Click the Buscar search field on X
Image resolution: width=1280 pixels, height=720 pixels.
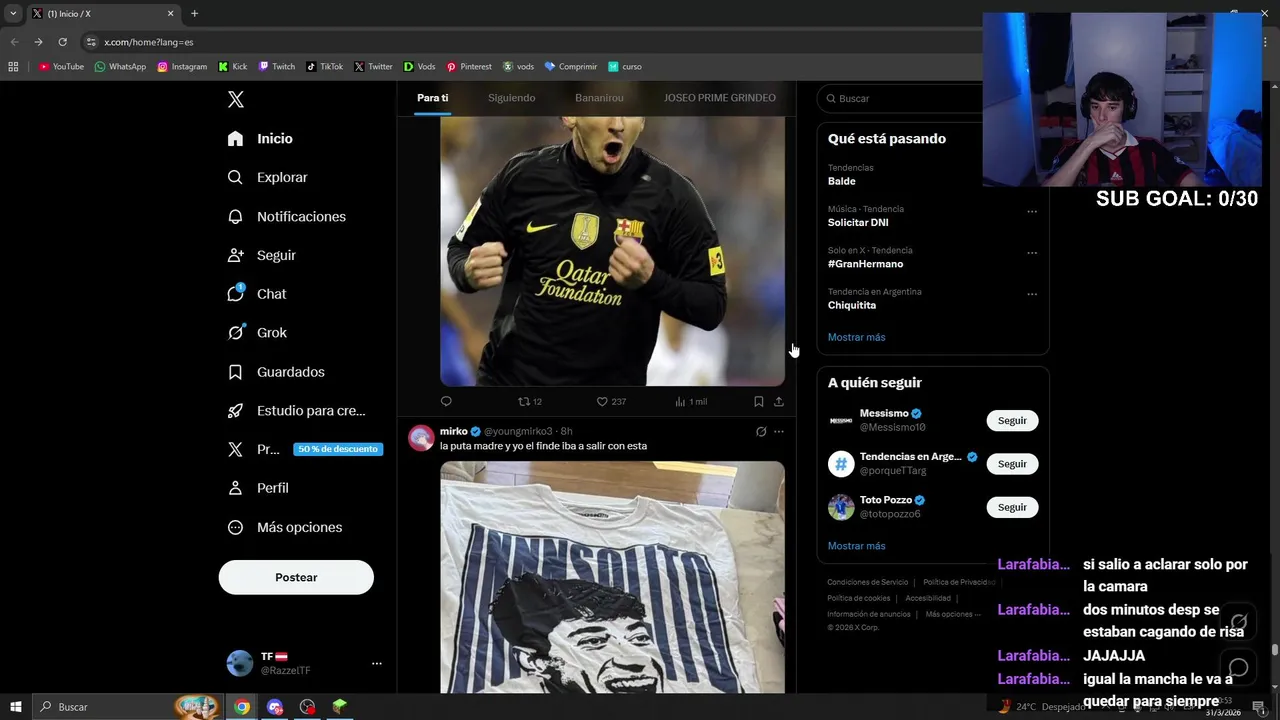pyautogui.click(x=900, y=98)
